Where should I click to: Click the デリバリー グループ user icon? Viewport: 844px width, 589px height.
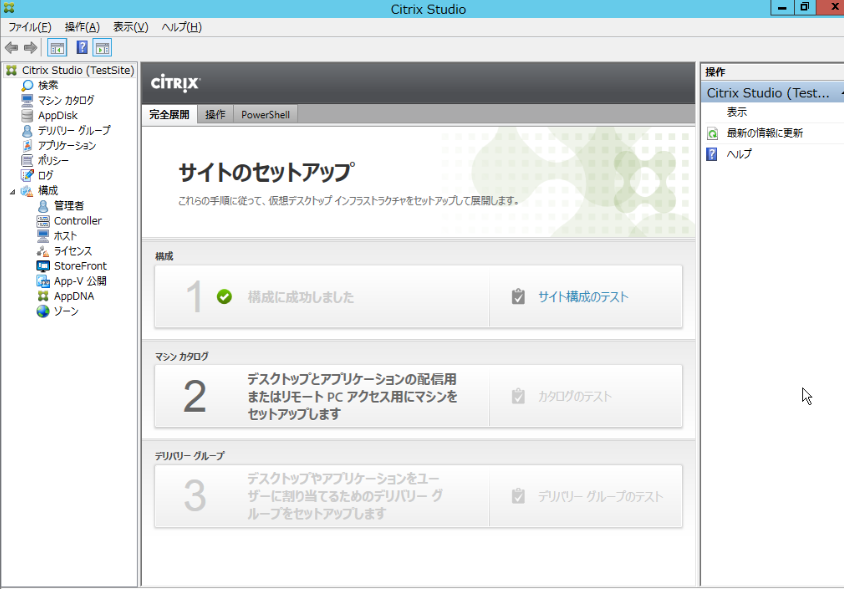coord(27,130)
